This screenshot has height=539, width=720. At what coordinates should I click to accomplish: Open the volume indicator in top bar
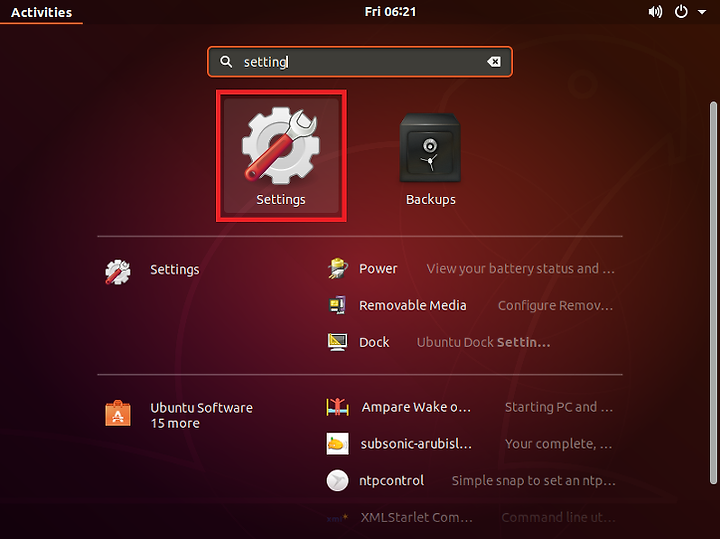tap(655, 12)
